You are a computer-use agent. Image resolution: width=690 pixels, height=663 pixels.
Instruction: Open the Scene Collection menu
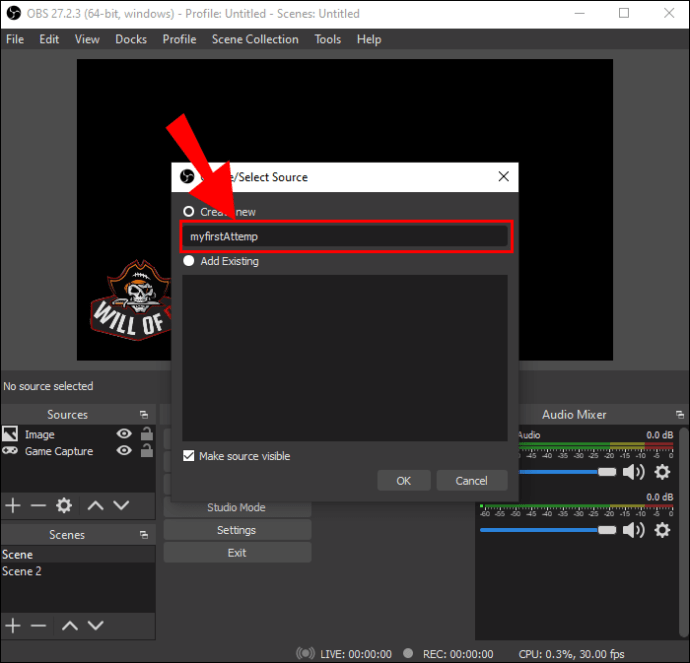255,39
